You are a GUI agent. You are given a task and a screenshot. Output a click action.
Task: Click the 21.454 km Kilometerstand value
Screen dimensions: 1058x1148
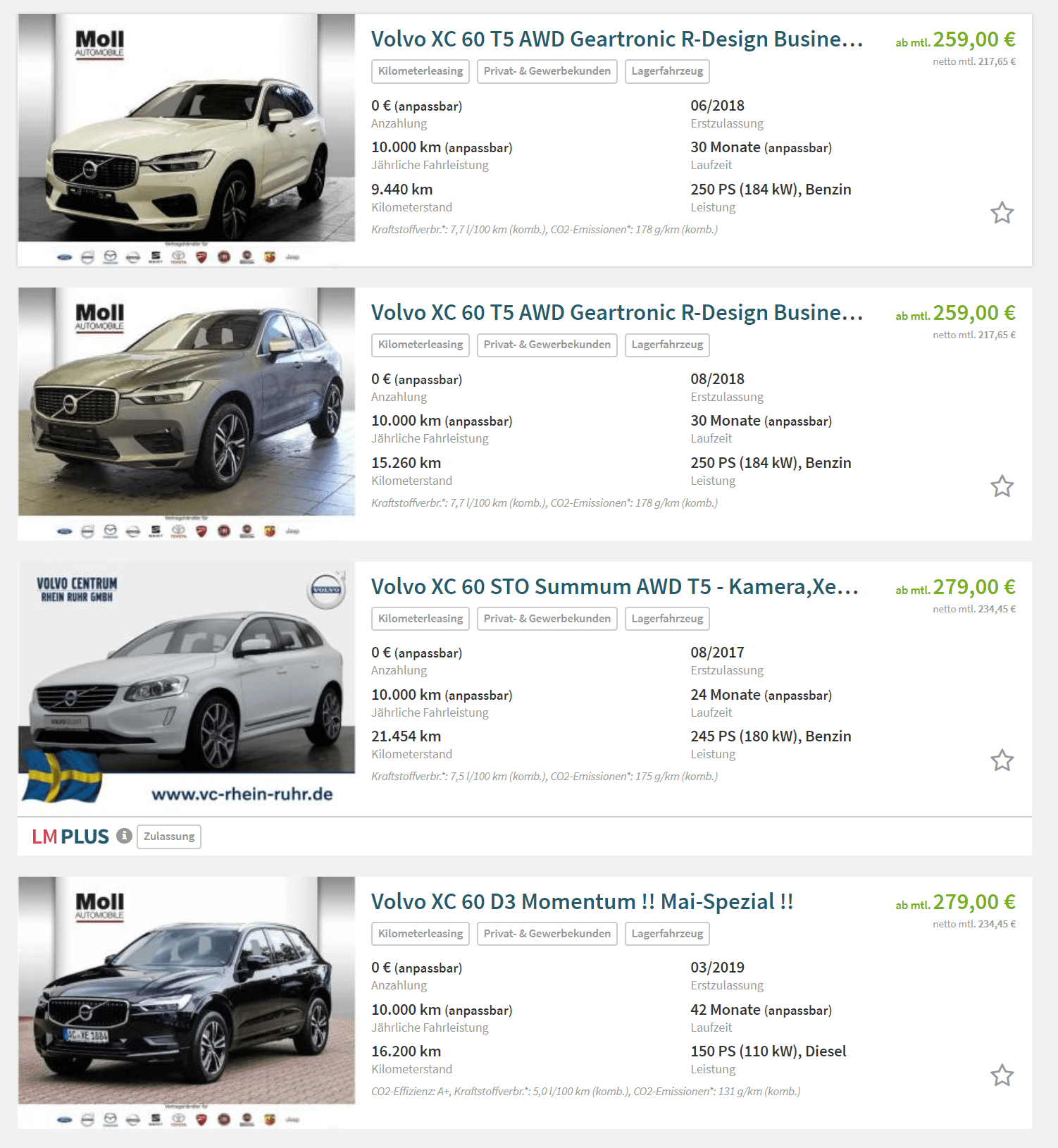pyautogui.click(x=406, y=736)
